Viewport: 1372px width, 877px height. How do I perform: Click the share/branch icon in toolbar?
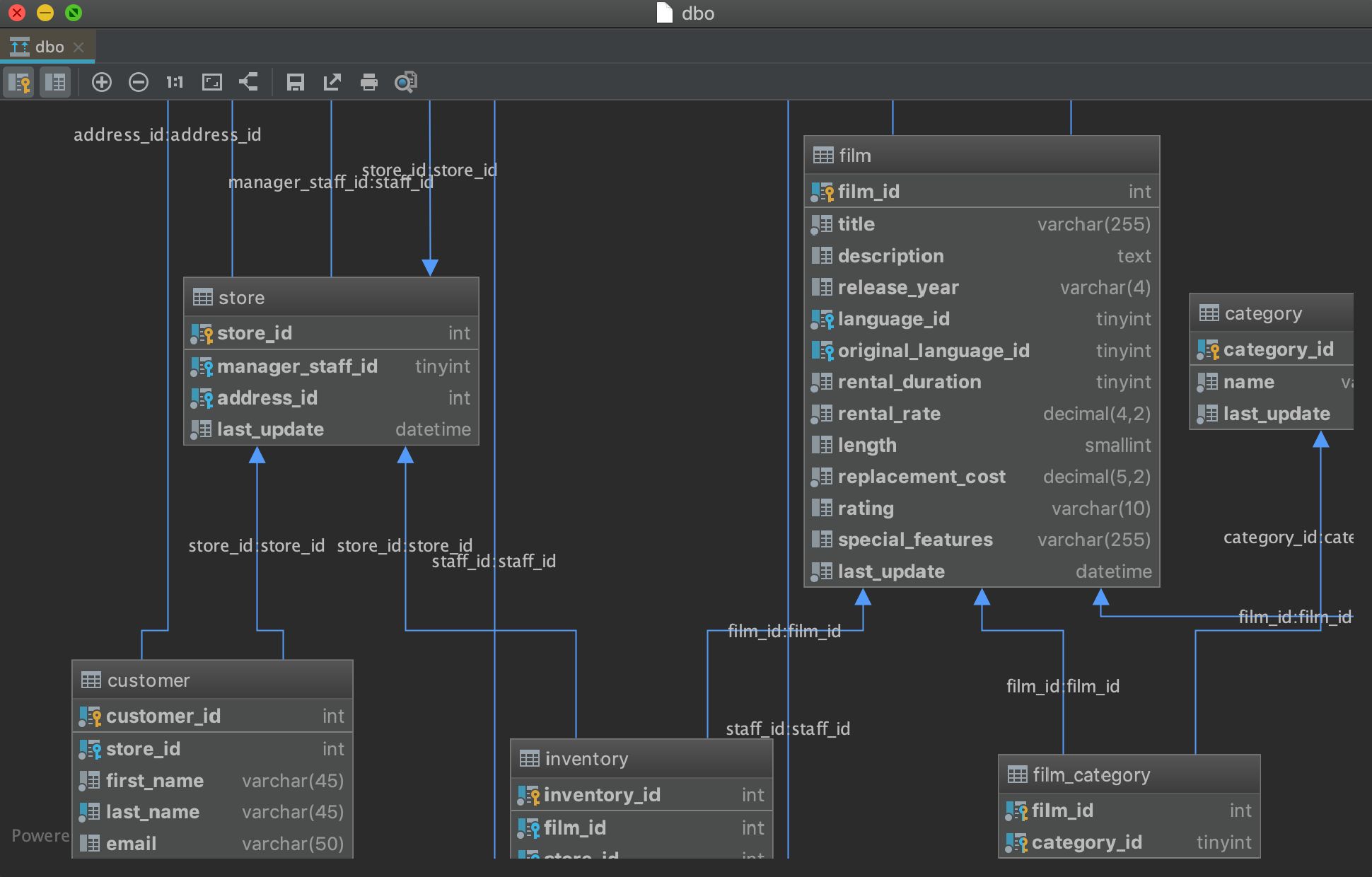coord(247,82)
